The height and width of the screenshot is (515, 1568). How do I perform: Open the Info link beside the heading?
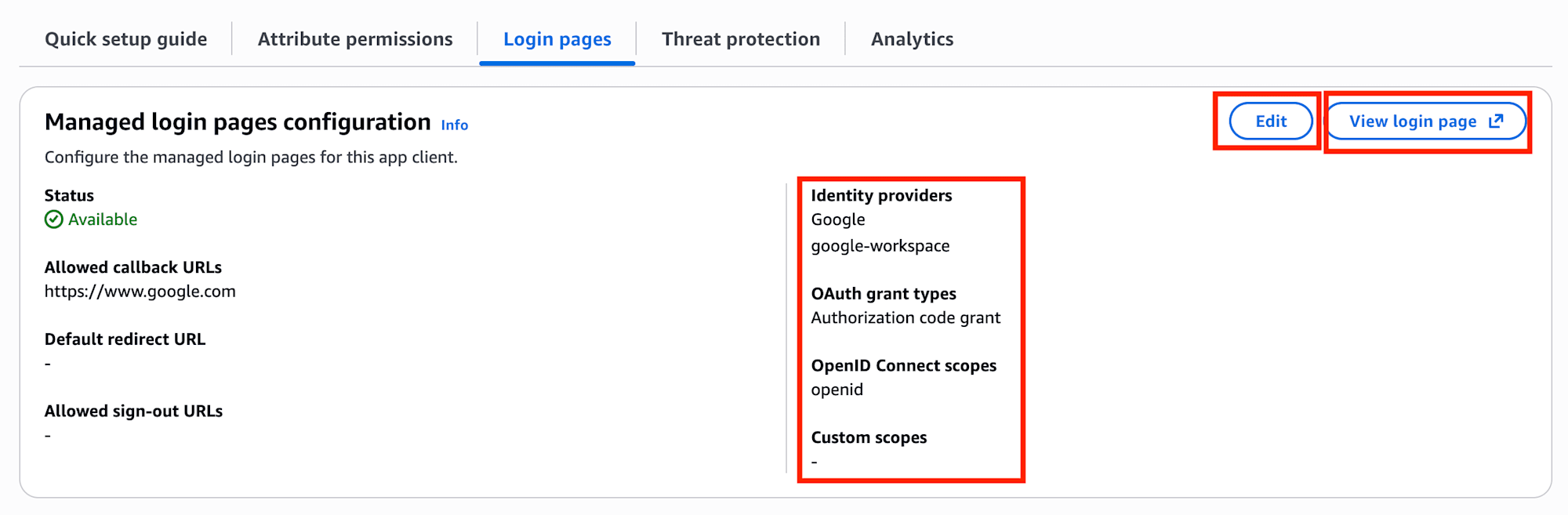(x=454, y=125)
